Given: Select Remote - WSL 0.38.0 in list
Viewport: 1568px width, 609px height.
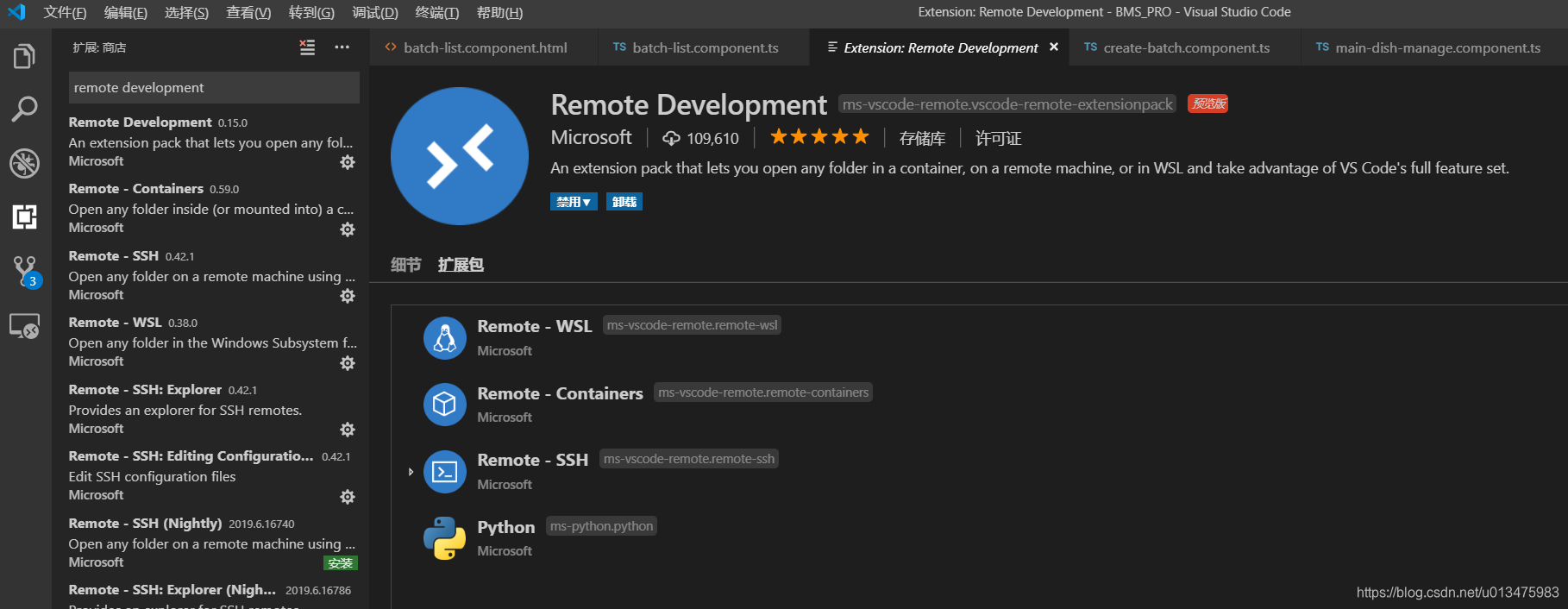Looking at the screenshot, I should pyautogui.click(x=211, y=342).
